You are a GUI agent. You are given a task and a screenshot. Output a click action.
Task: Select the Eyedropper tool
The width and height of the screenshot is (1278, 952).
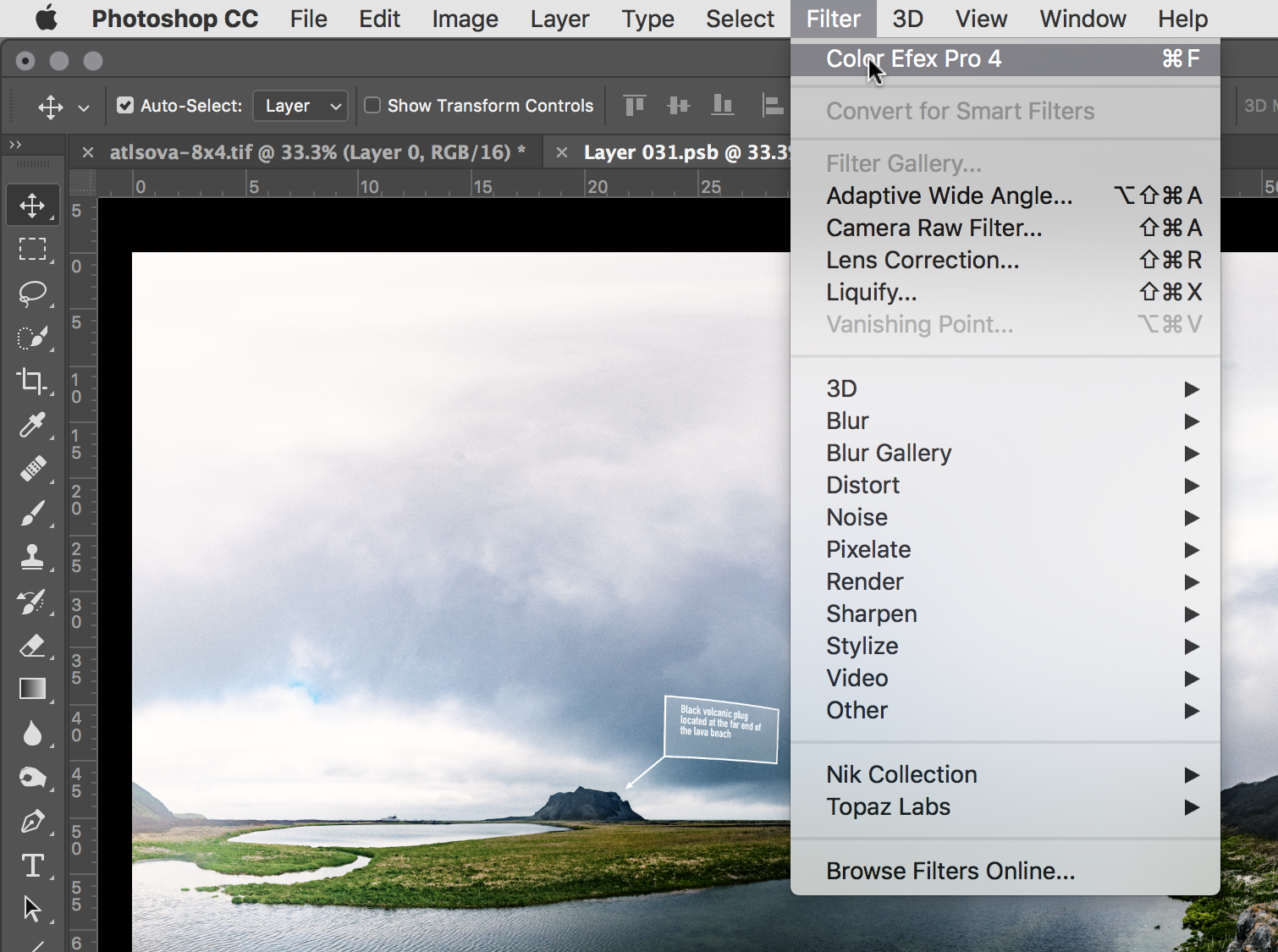click(x=32, y=425)
